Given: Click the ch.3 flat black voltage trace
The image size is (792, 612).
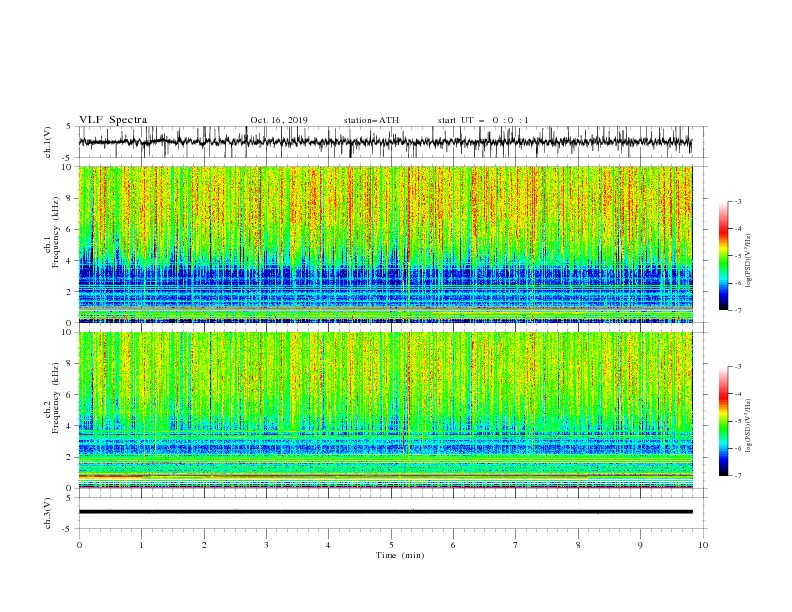Looking at the screenshot, I should pyautogui.click(x=385, y=512).
